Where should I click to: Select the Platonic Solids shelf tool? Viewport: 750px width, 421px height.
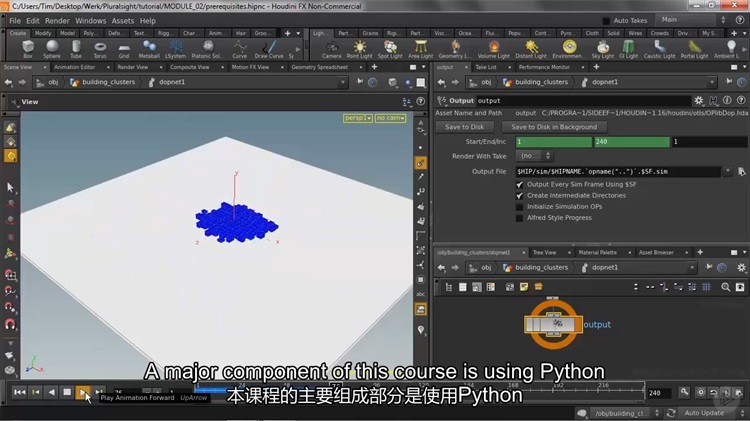pos(208,49)
